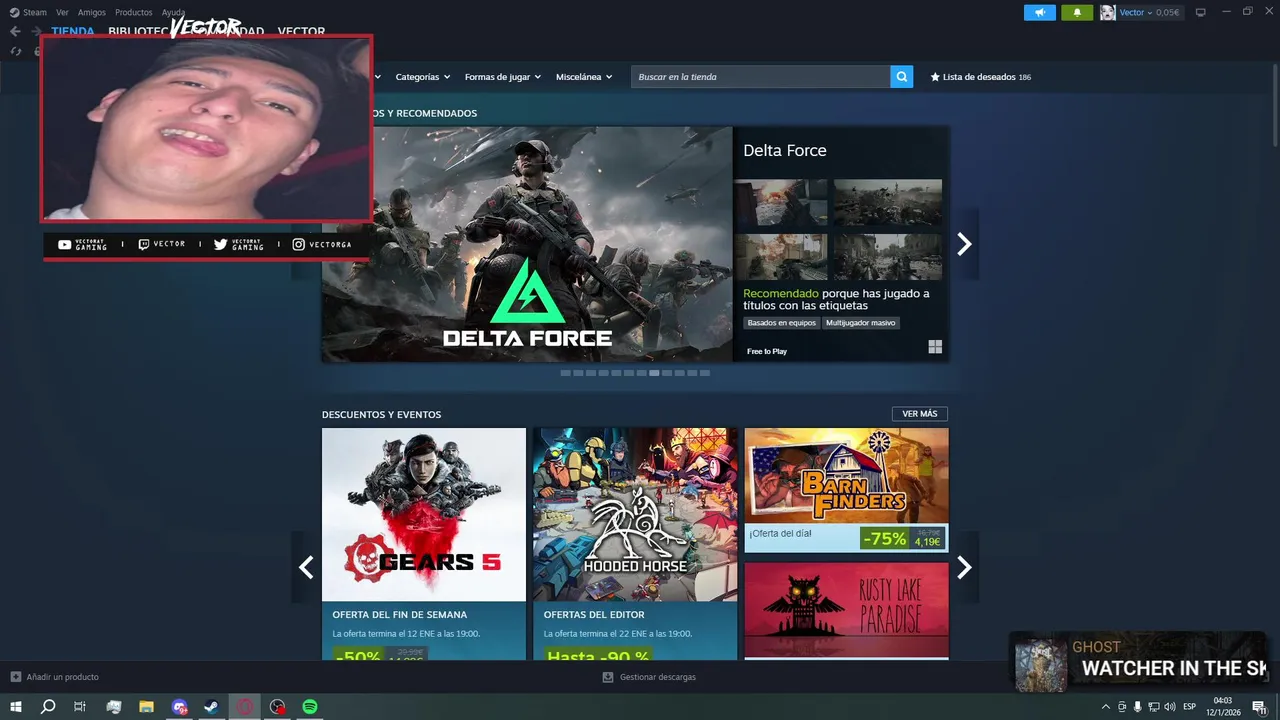Viewport: 1280px width, 720px height.
Task: Open the Steam menu
Action: click(29, 12)
